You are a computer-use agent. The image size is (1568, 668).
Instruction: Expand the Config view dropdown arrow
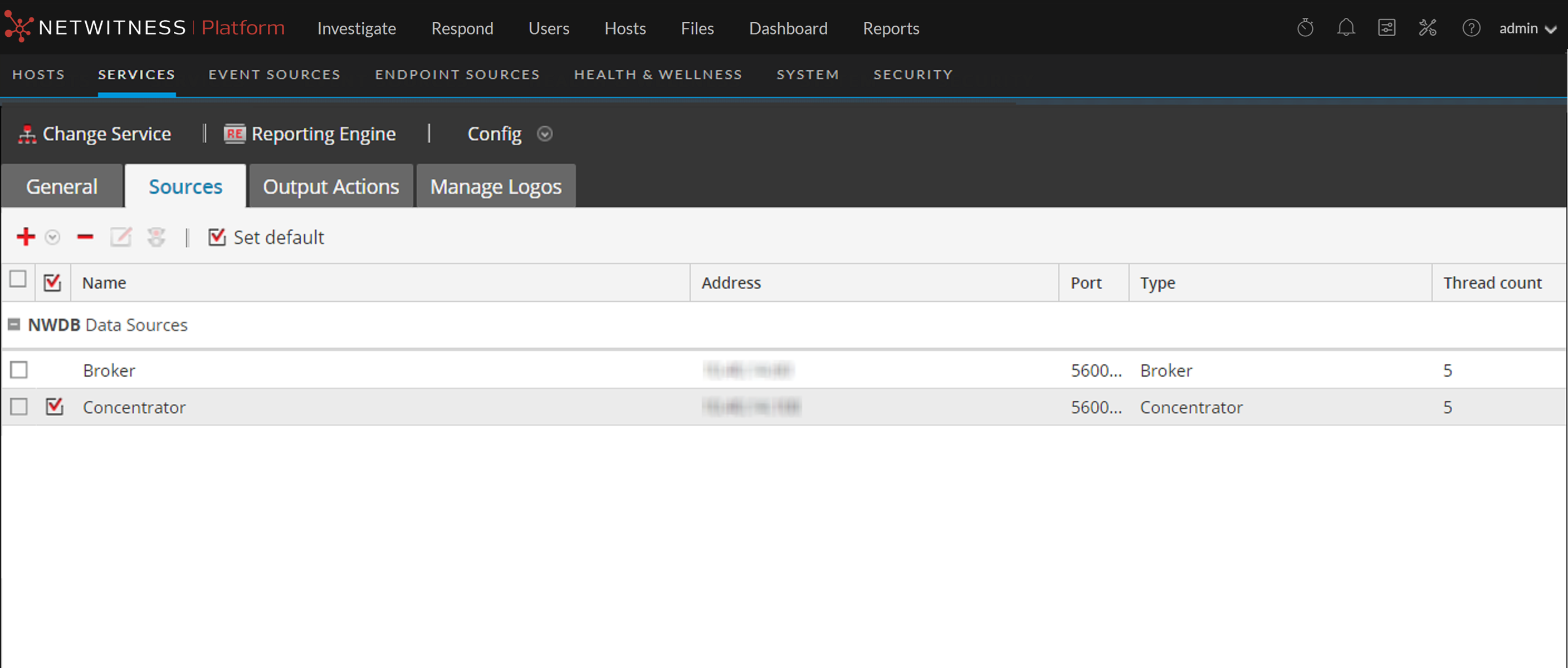coord(545,134)
